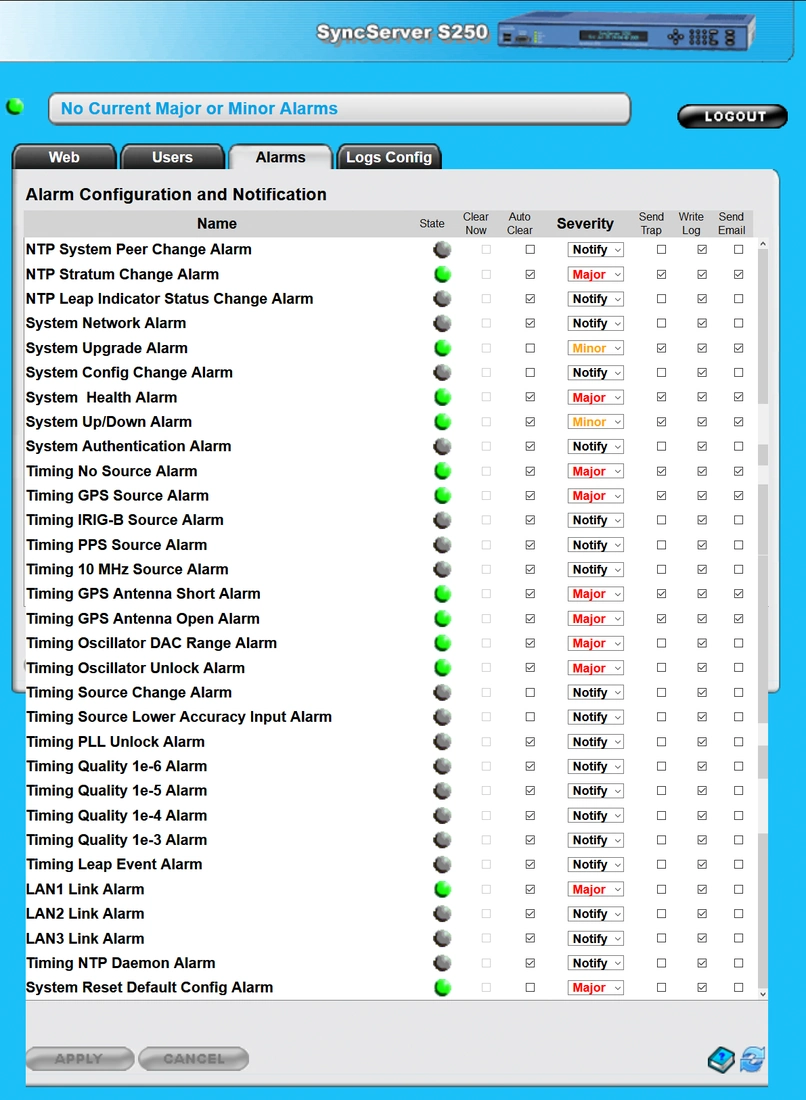Open severity dropdown for Timing NTP Daemon Alarm

pyautogui.click(x=596, y=963)
